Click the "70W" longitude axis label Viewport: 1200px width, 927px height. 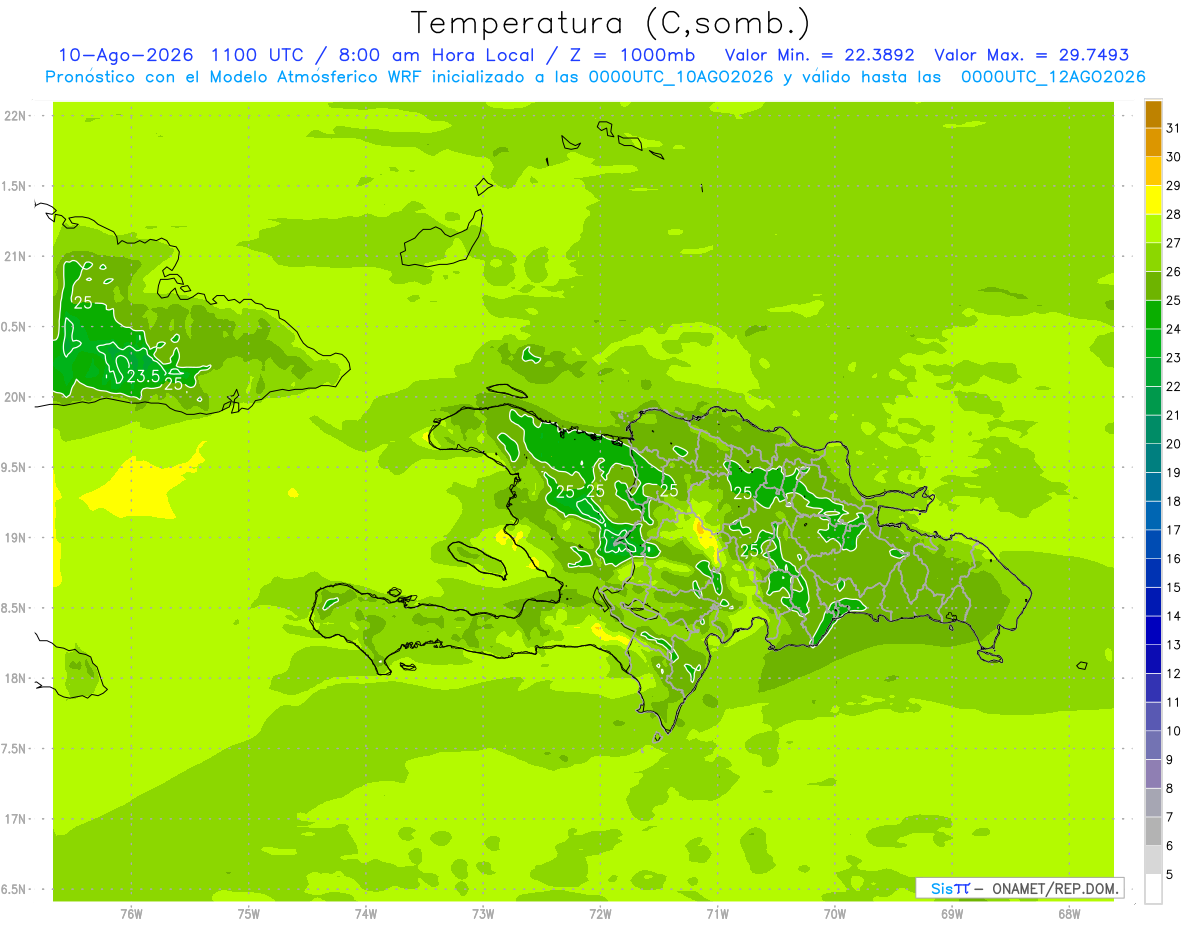point(835,913)
